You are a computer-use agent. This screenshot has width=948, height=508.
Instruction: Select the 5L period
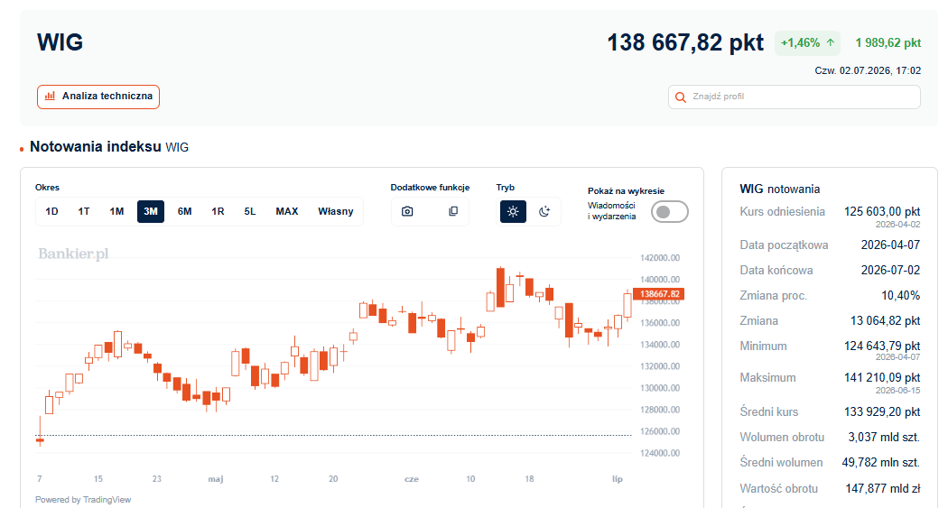[250, 212]
